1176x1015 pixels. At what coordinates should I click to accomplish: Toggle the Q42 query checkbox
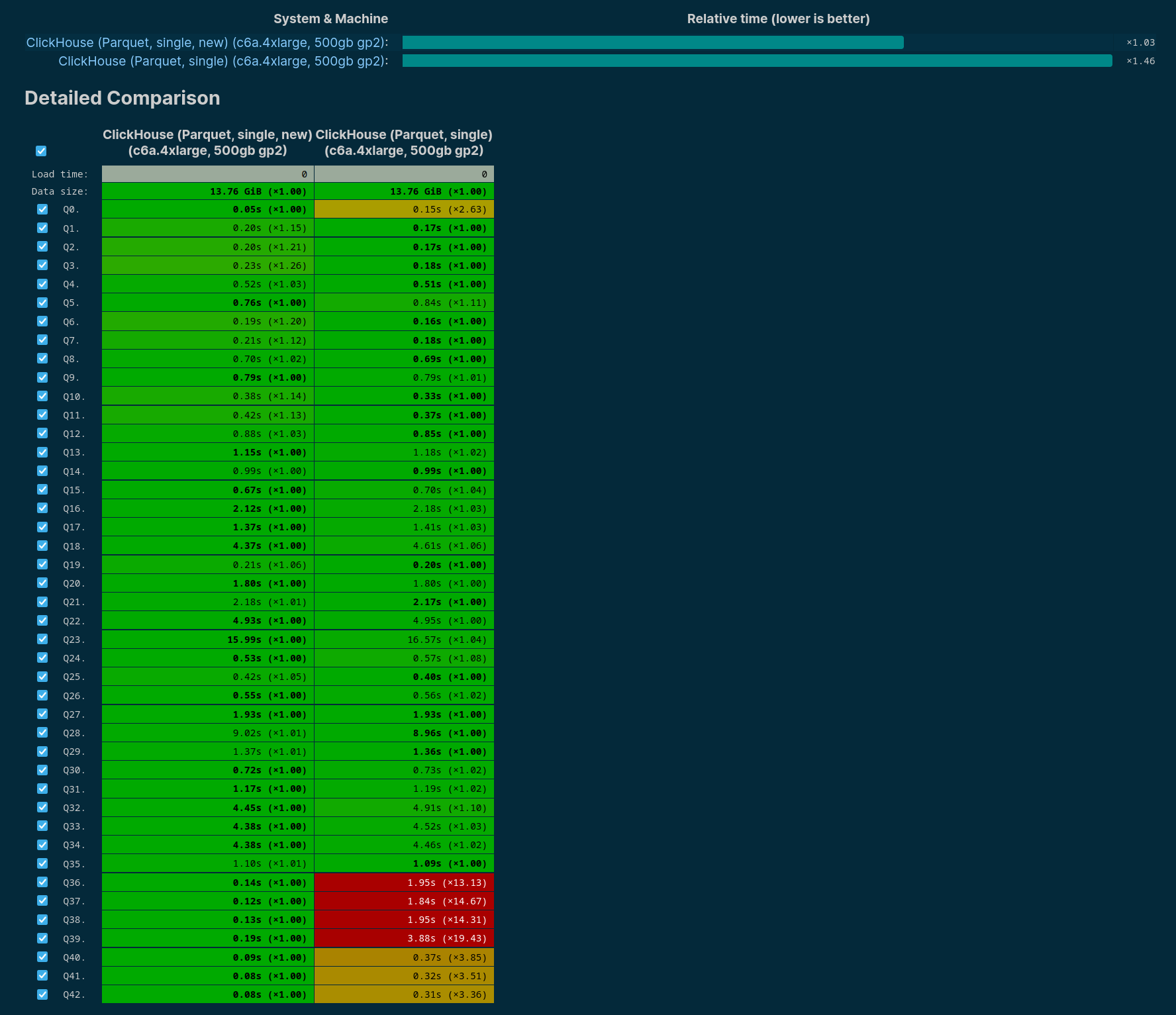pyautogui.click(x=42, y=994)
